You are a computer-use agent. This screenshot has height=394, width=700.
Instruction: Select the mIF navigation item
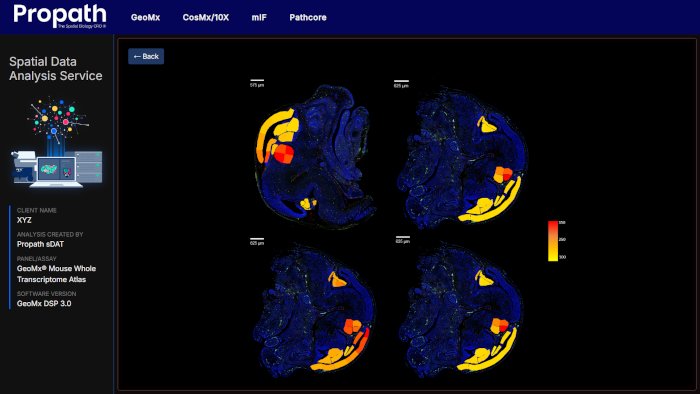click(259, 17)
